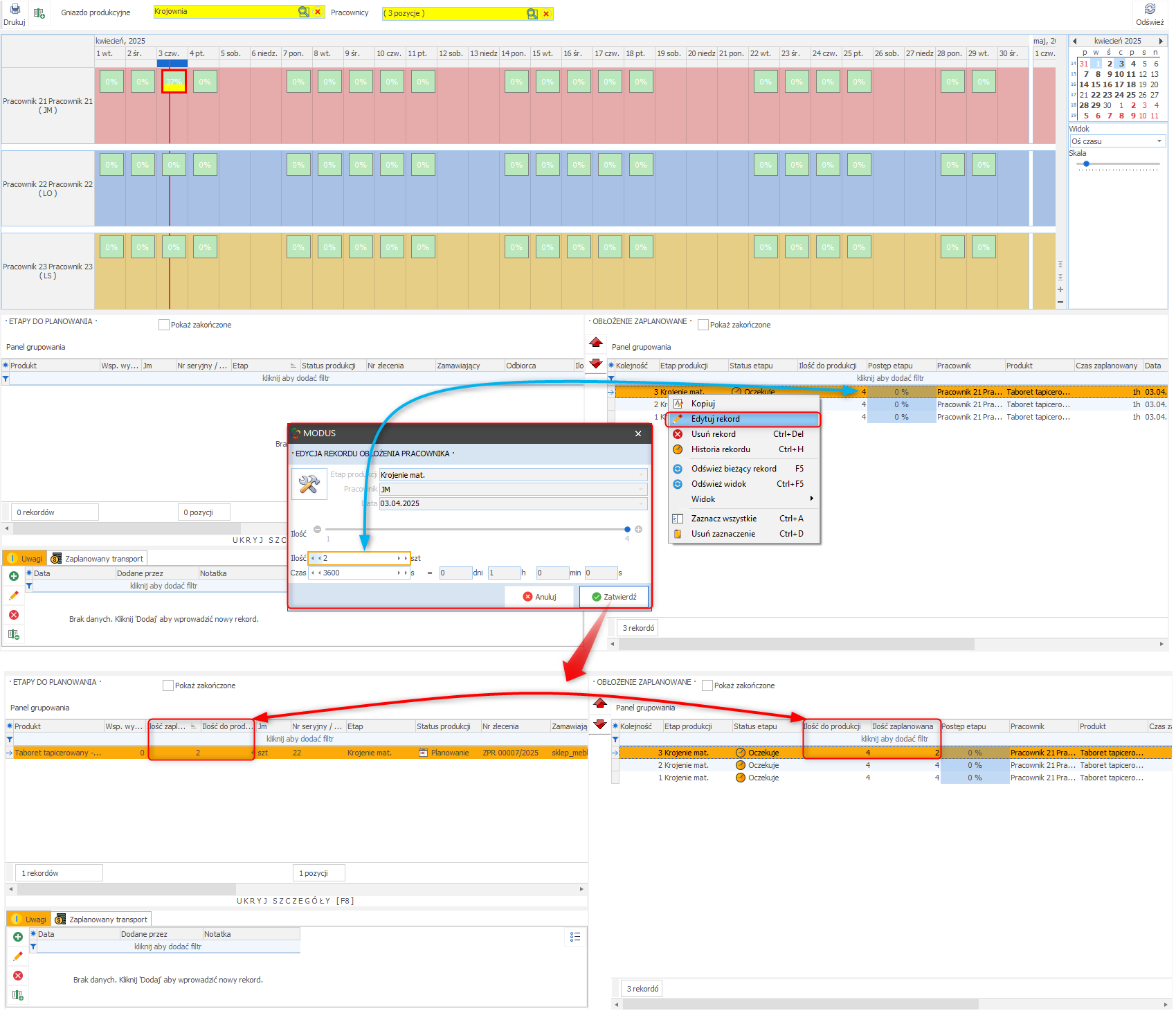
Task: Enable Pokaż zakończone in Obłożenie zaplanowane
Action: tap(703, 325)
